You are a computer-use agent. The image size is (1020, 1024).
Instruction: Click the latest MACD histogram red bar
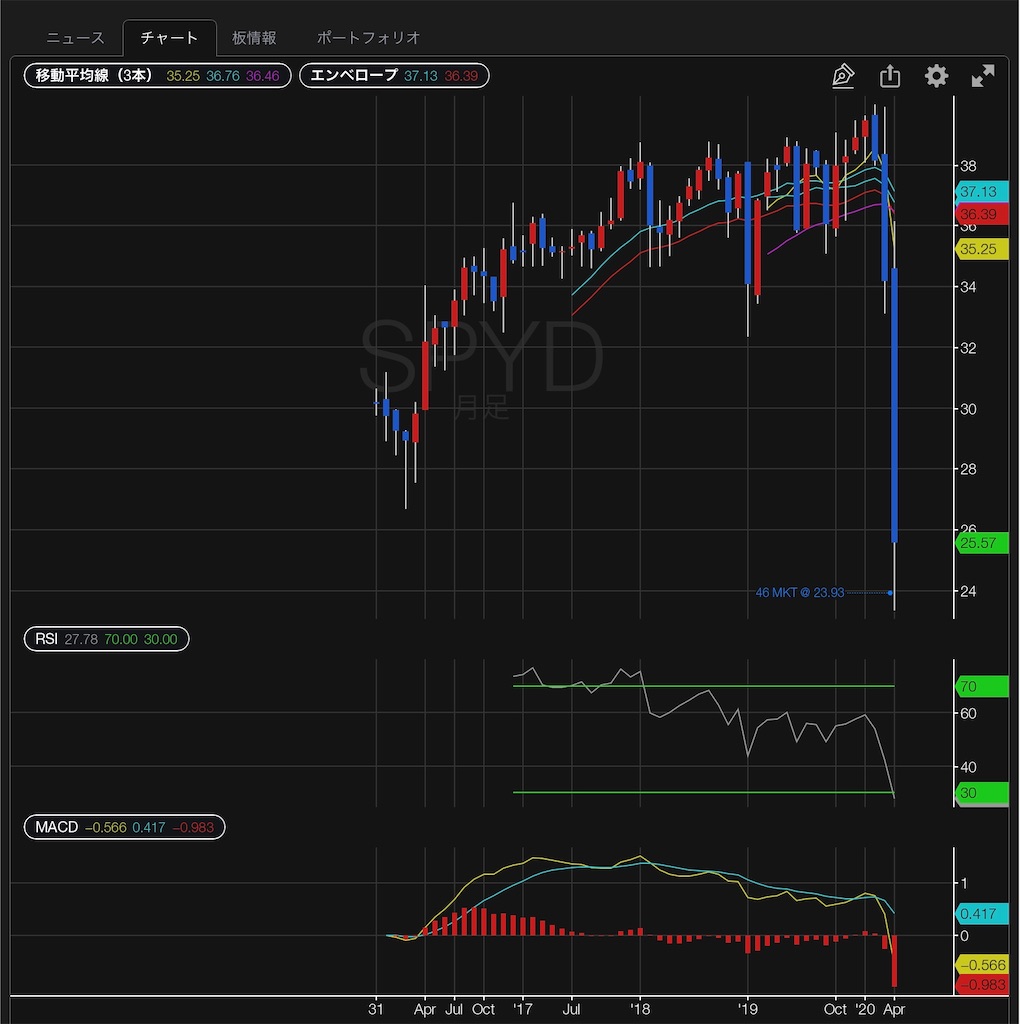(x=894, y=961)
